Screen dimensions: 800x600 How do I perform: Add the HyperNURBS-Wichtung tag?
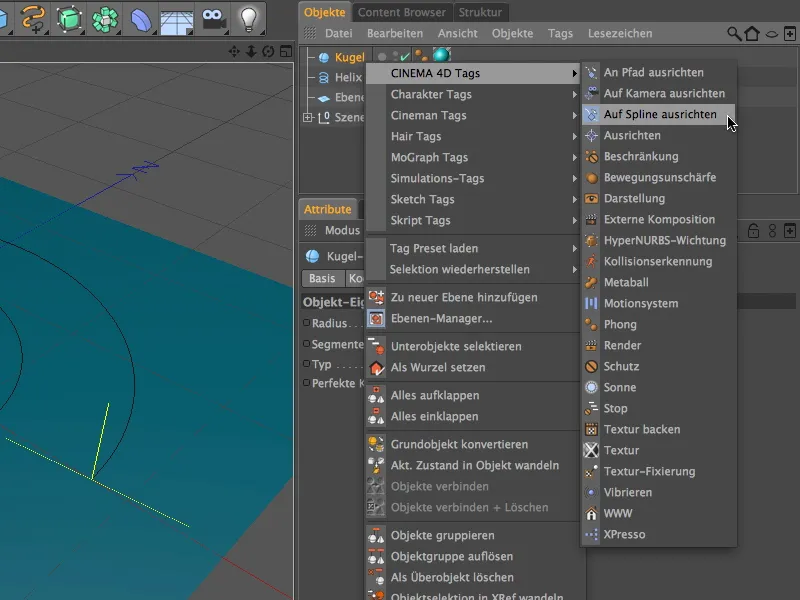(x=658, y=240)
